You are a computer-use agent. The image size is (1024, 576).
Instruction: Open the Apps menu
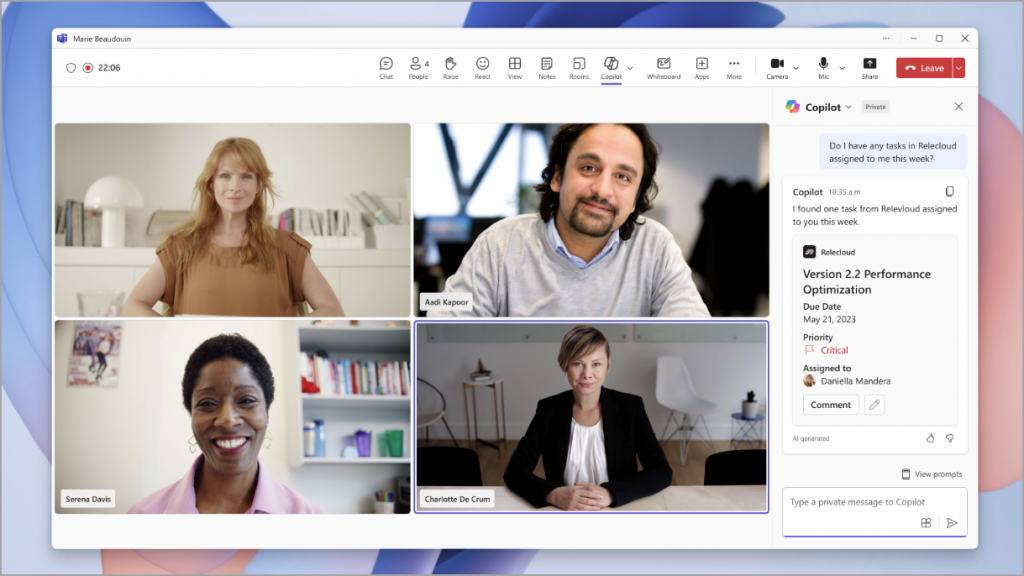coord(701,68)
